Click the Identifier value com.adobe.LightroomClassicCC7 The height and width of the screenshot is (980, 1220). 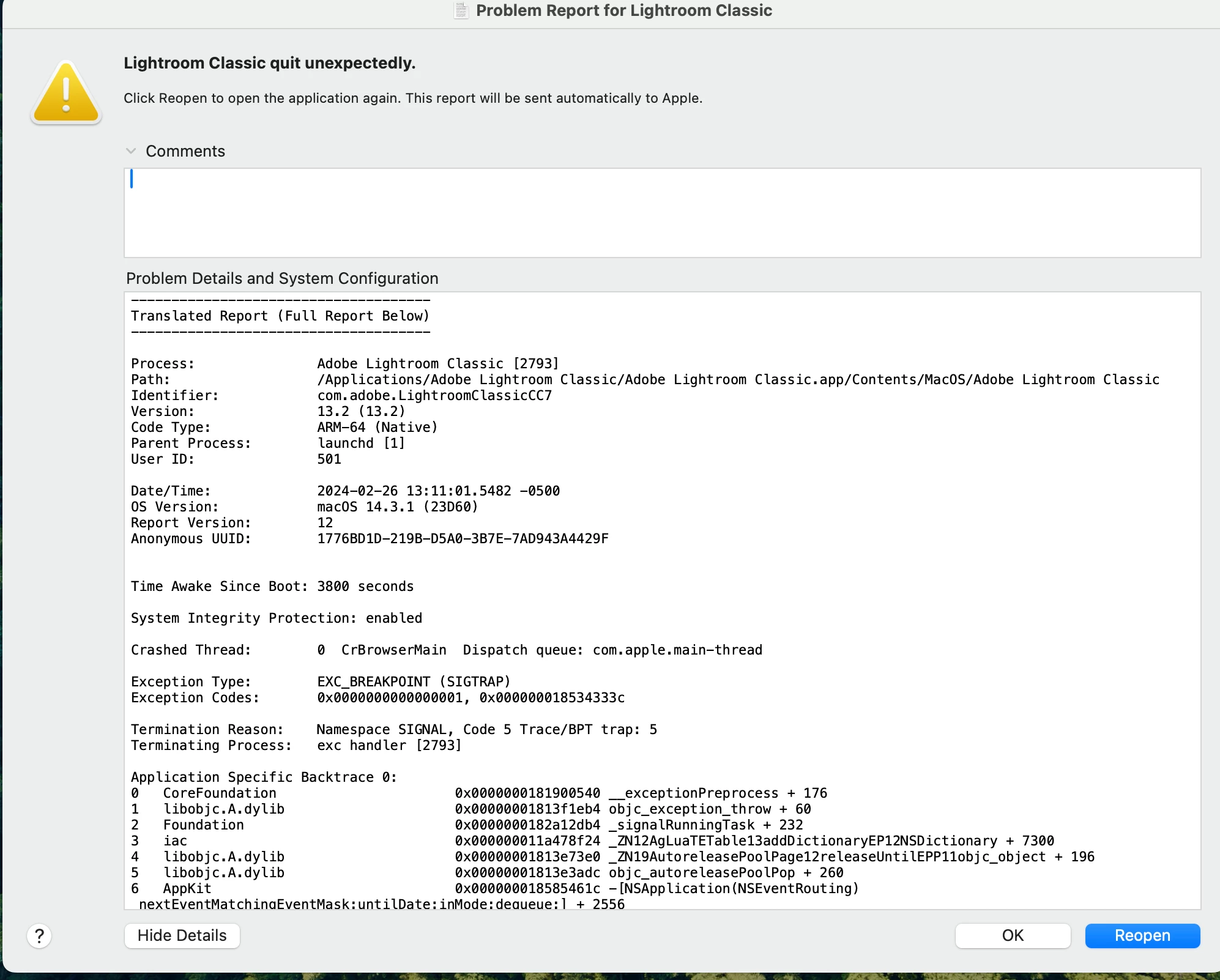click(434, 395)
